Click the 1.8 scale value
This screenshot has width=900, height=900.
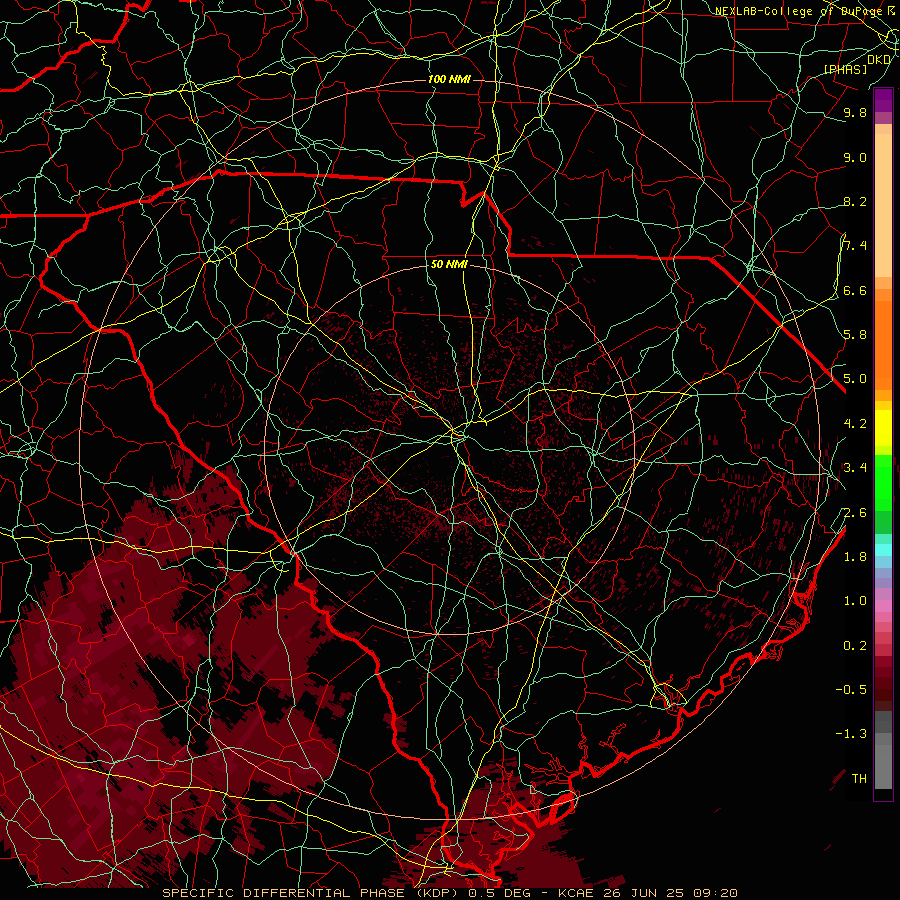click(855, 557)
